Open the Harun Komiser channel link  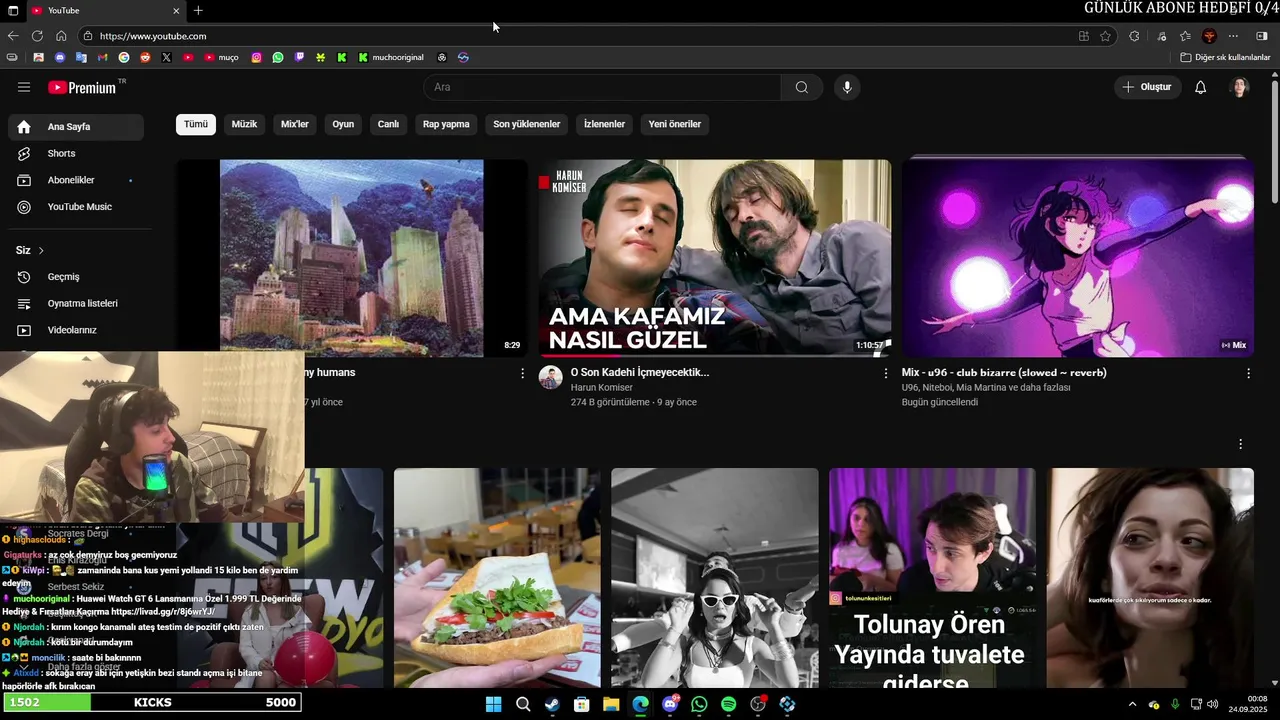click(x=602, y=387)
